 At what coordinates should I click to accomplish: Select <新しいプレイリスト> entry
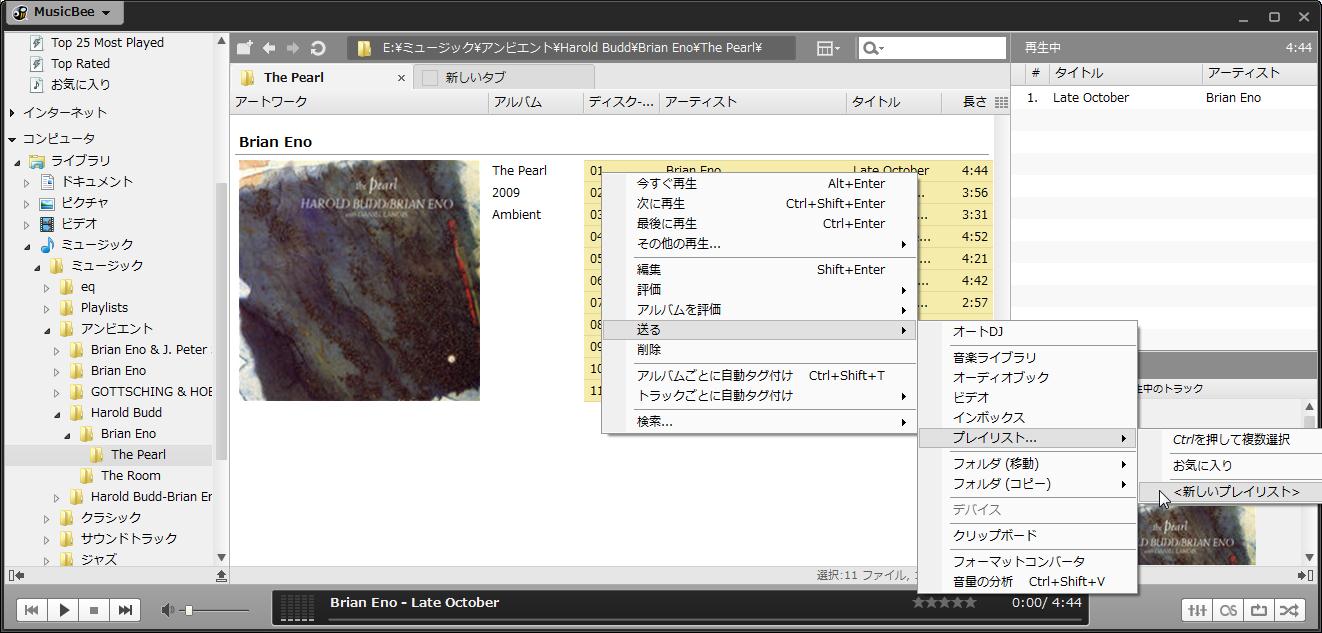coord(1231,492)
